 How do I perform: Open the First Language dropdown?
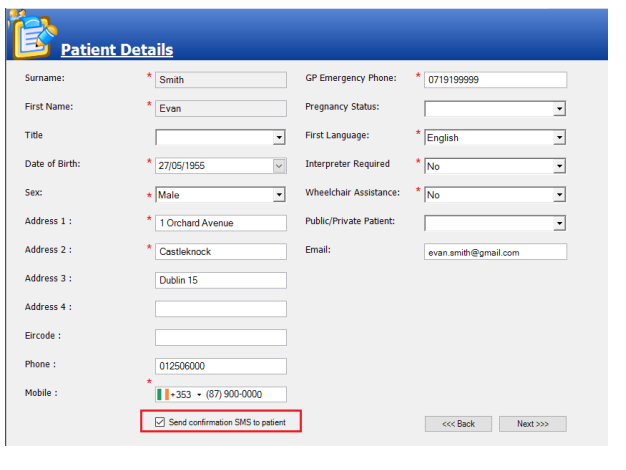point(559,138)
